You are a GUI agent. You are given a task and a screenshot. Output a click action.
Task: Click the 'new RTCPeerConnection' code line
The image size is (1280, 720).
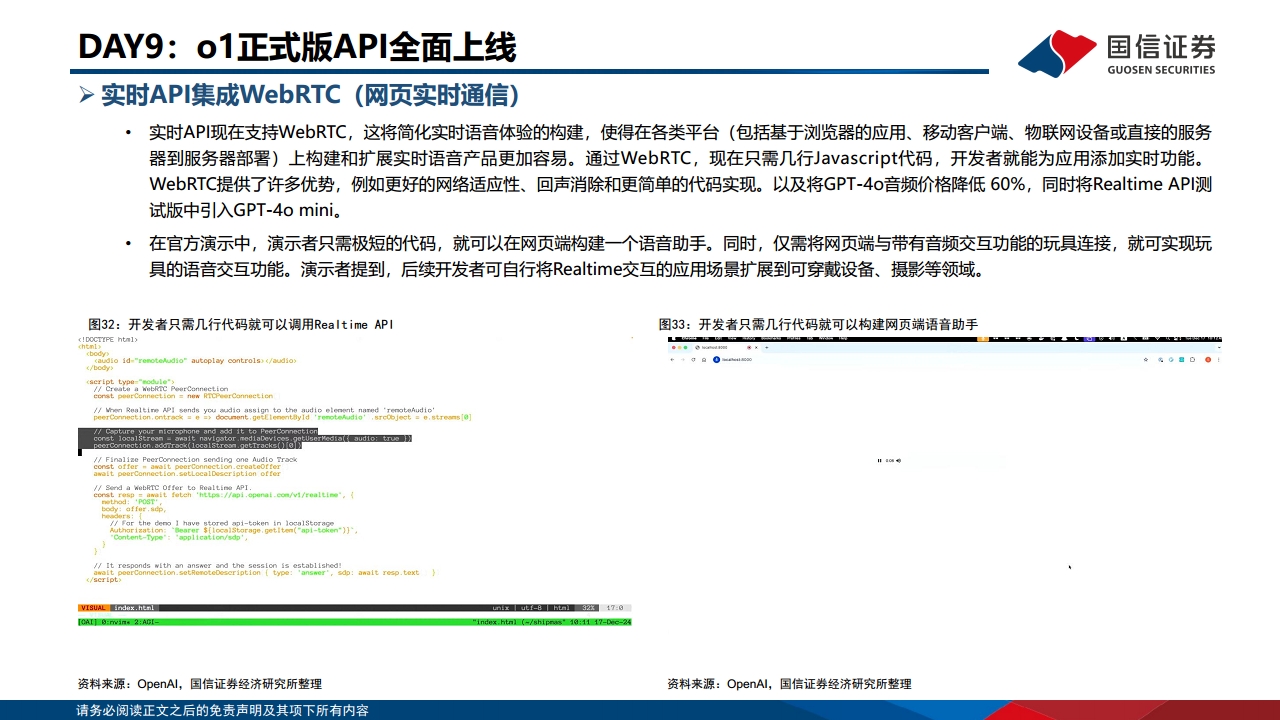click(183, 396)
